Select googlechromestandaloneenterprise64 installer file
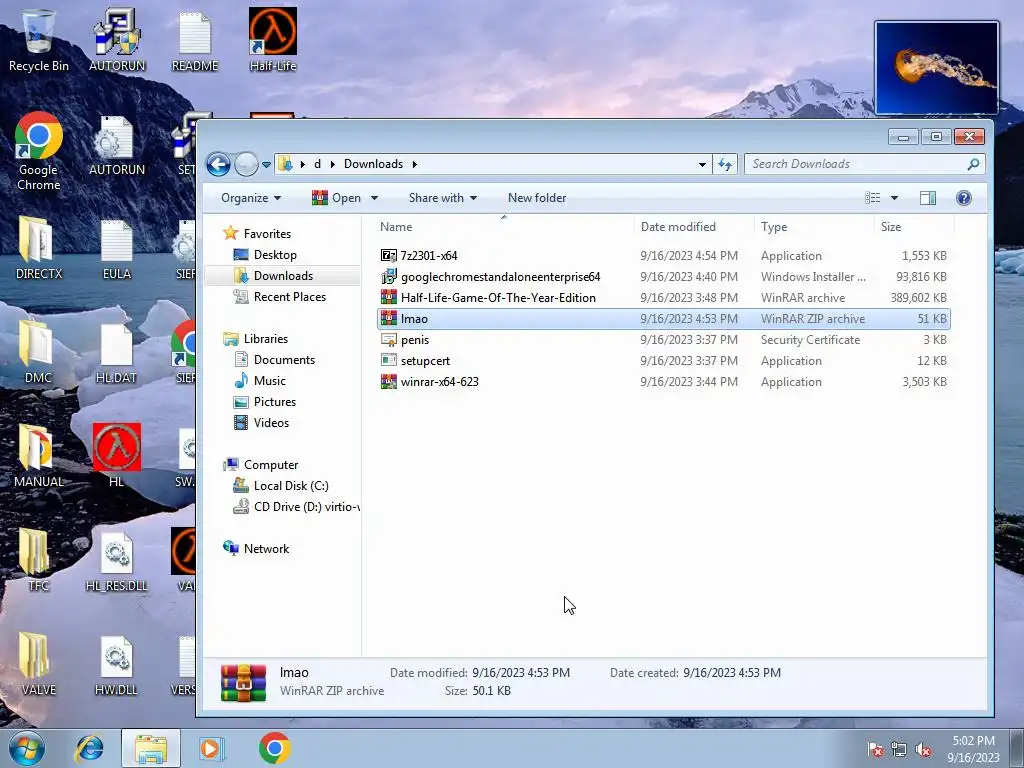This screenshot has width=1024, height=768. [x=664, y=277]
